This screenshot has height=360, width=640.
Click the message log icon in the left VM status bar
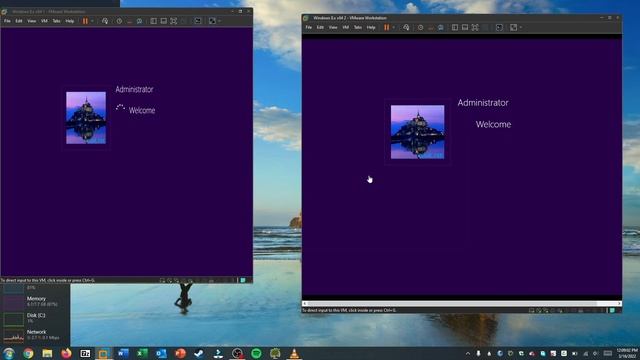click(243, 280)
